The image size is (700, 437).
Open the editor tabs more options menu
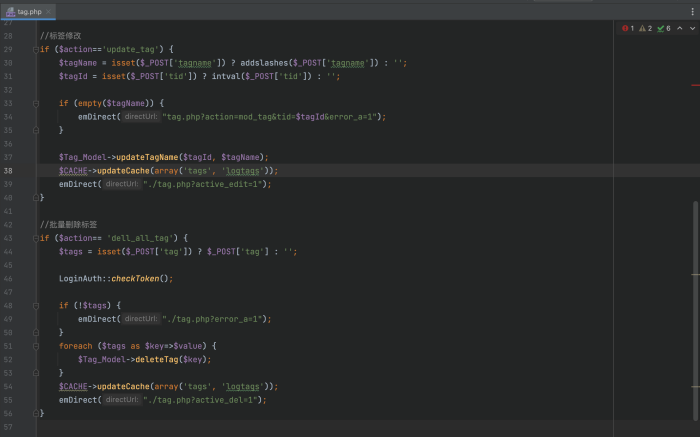point(692,12)
